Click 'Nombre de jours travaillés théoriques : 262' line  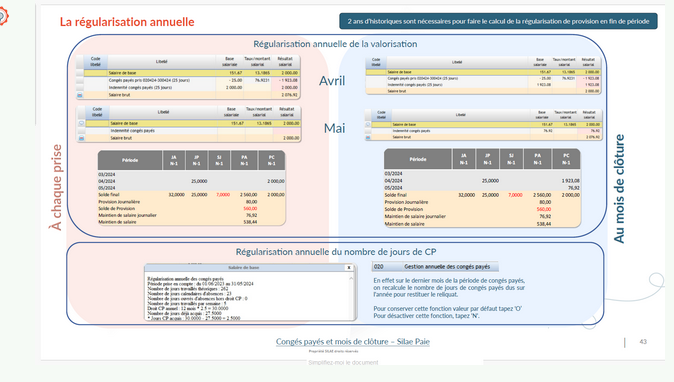pos(188,289)
